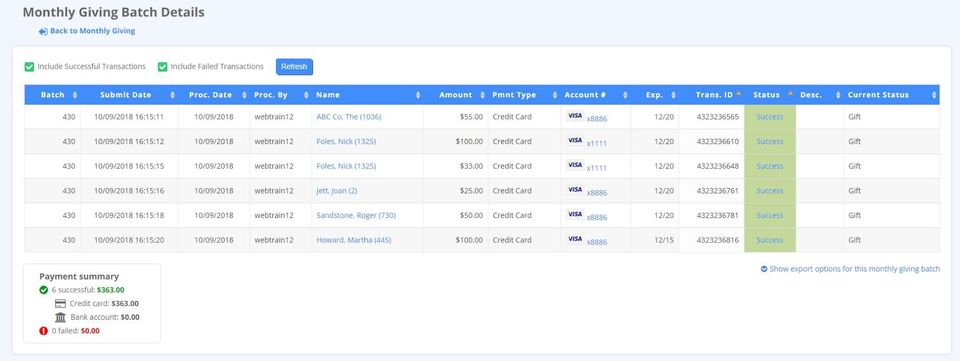
Task: Click red alert icon beside 0 failed
Action: coord(43,330)
